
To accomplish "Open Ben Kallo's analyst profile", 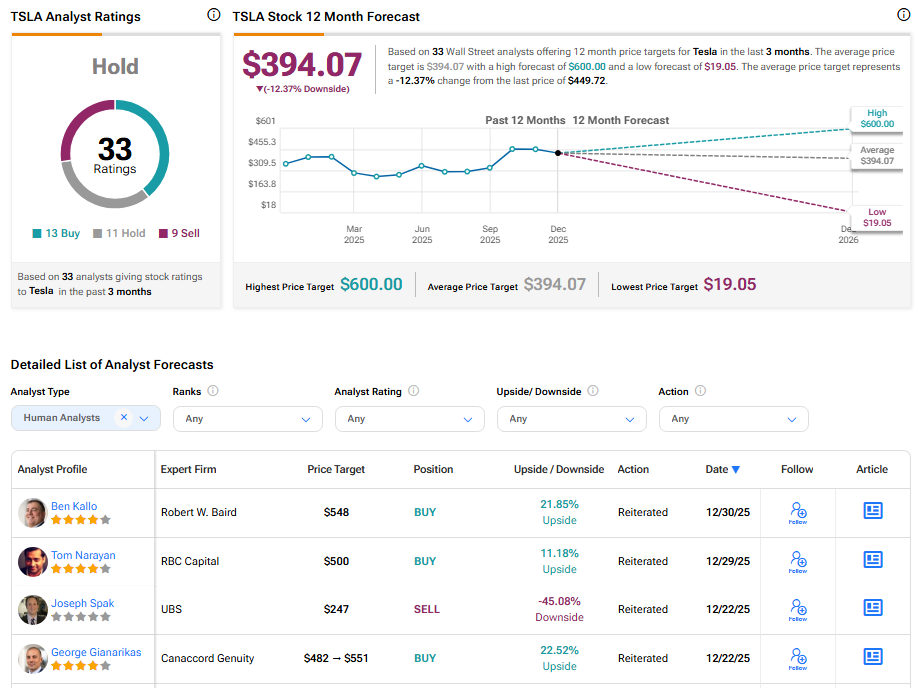I will click(75, 506).
